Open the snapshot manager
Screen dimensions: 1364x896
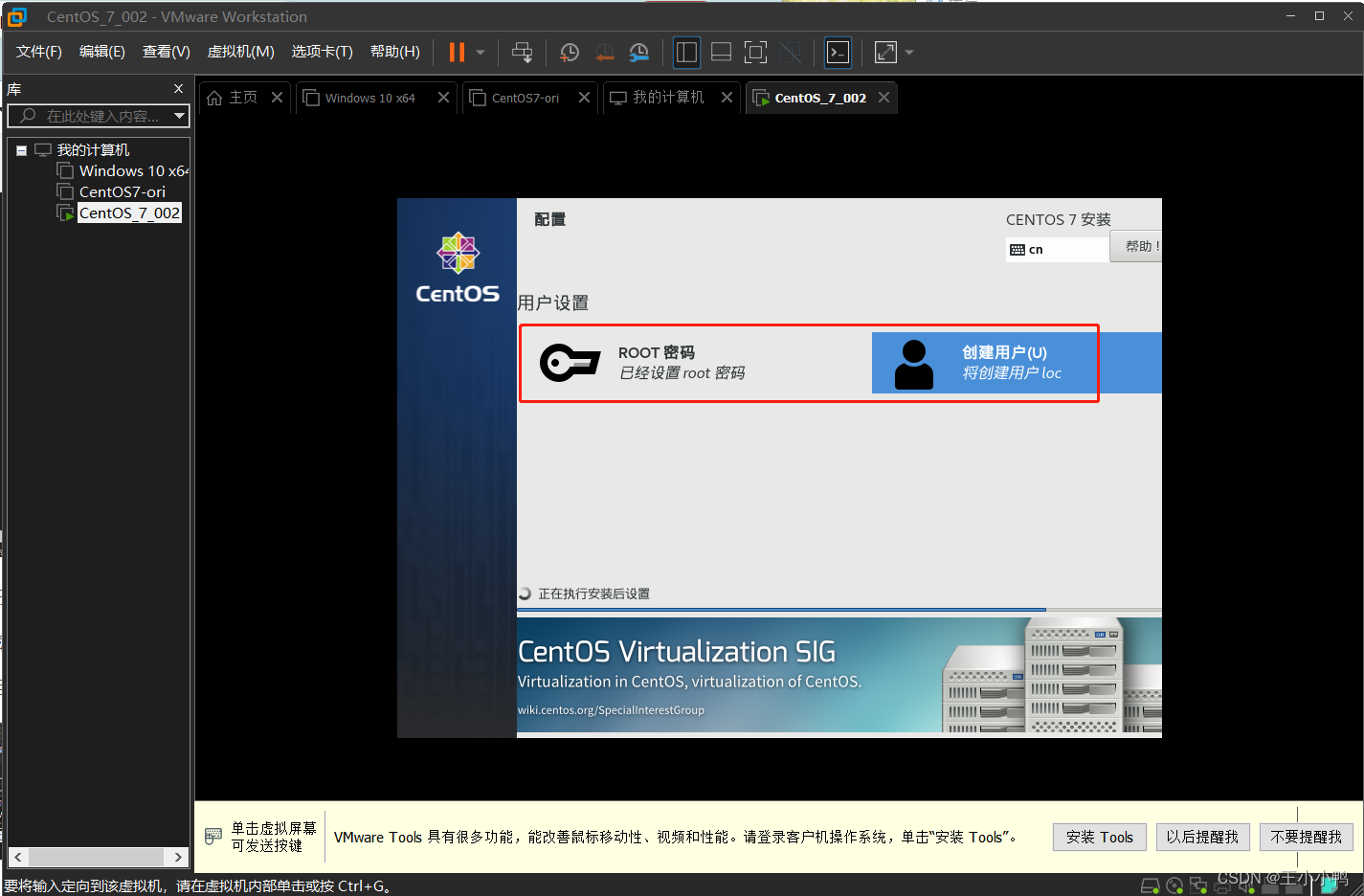tap(639, 53)
